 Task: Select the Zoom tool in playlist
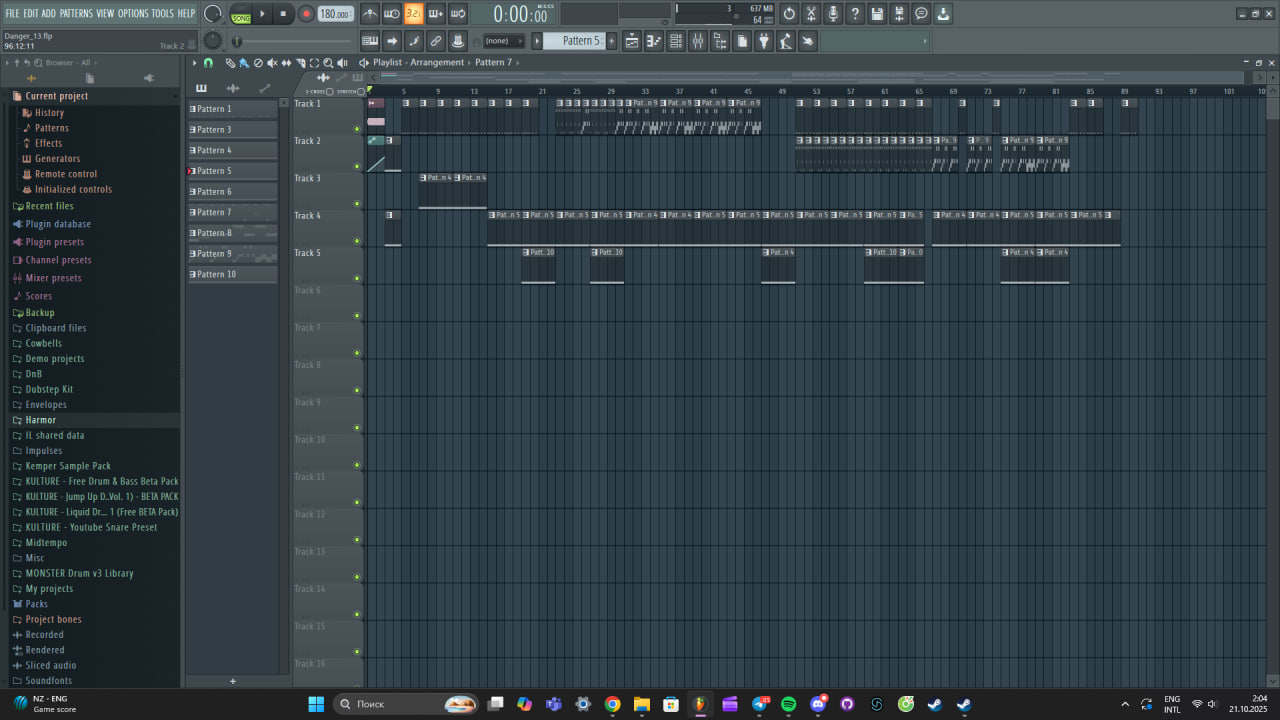(x=328, y=63)
